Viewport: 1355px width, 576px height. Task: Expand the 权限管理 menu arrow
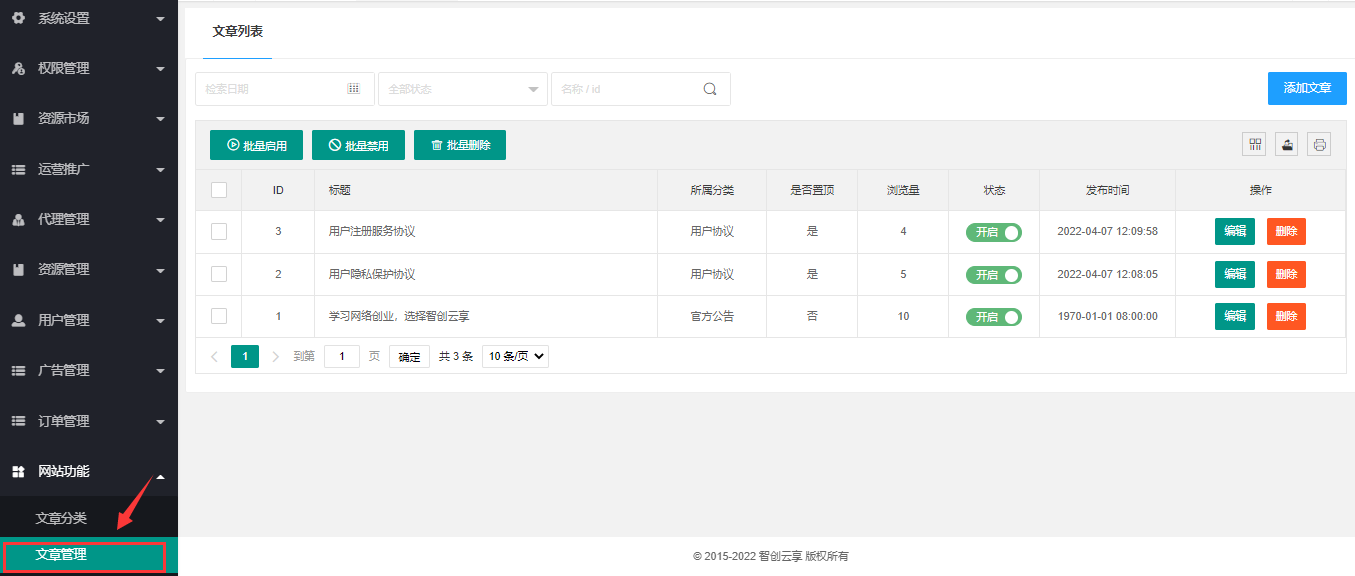pyautogui.click(x=160, y=69)
